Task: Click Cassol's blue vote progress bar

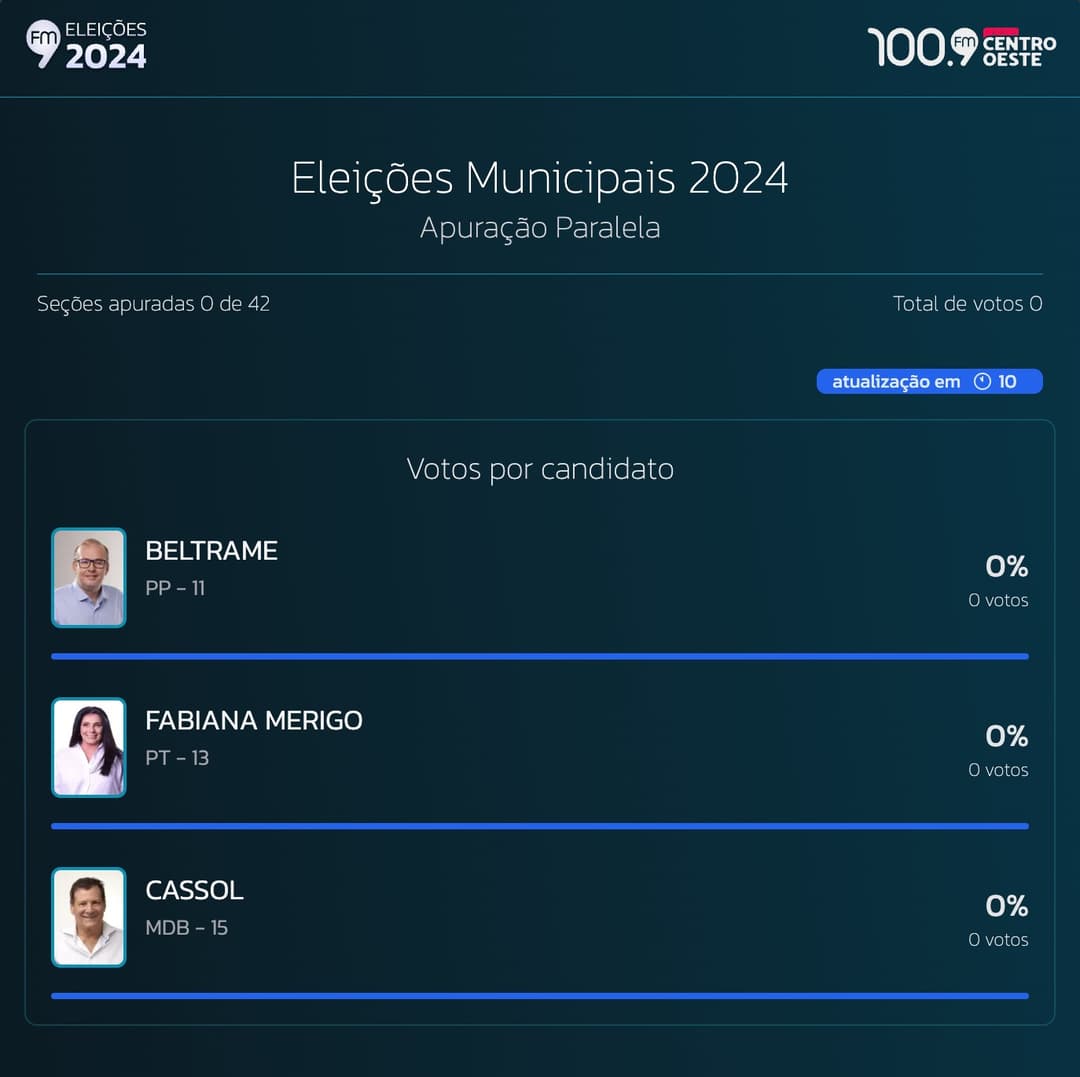Action: 540,996
